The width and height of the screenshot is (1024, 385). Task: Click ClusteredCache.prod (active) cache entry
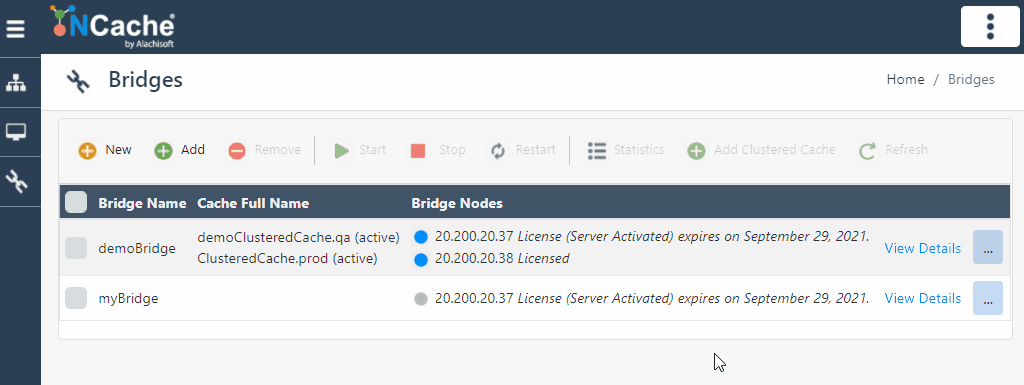287,258
